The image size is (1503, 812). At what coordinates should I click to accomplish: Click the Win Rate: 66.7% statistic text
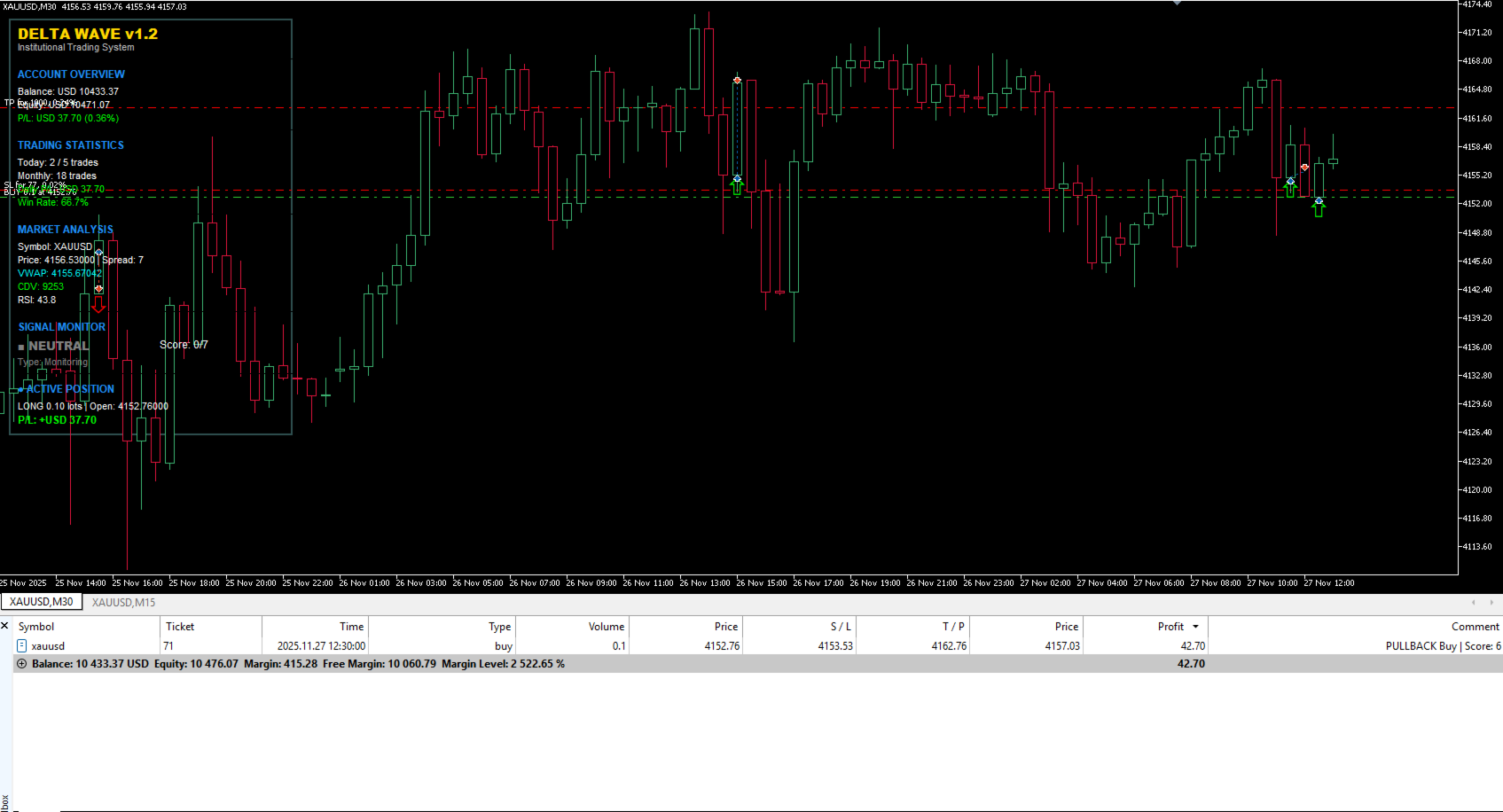(52, 202)
